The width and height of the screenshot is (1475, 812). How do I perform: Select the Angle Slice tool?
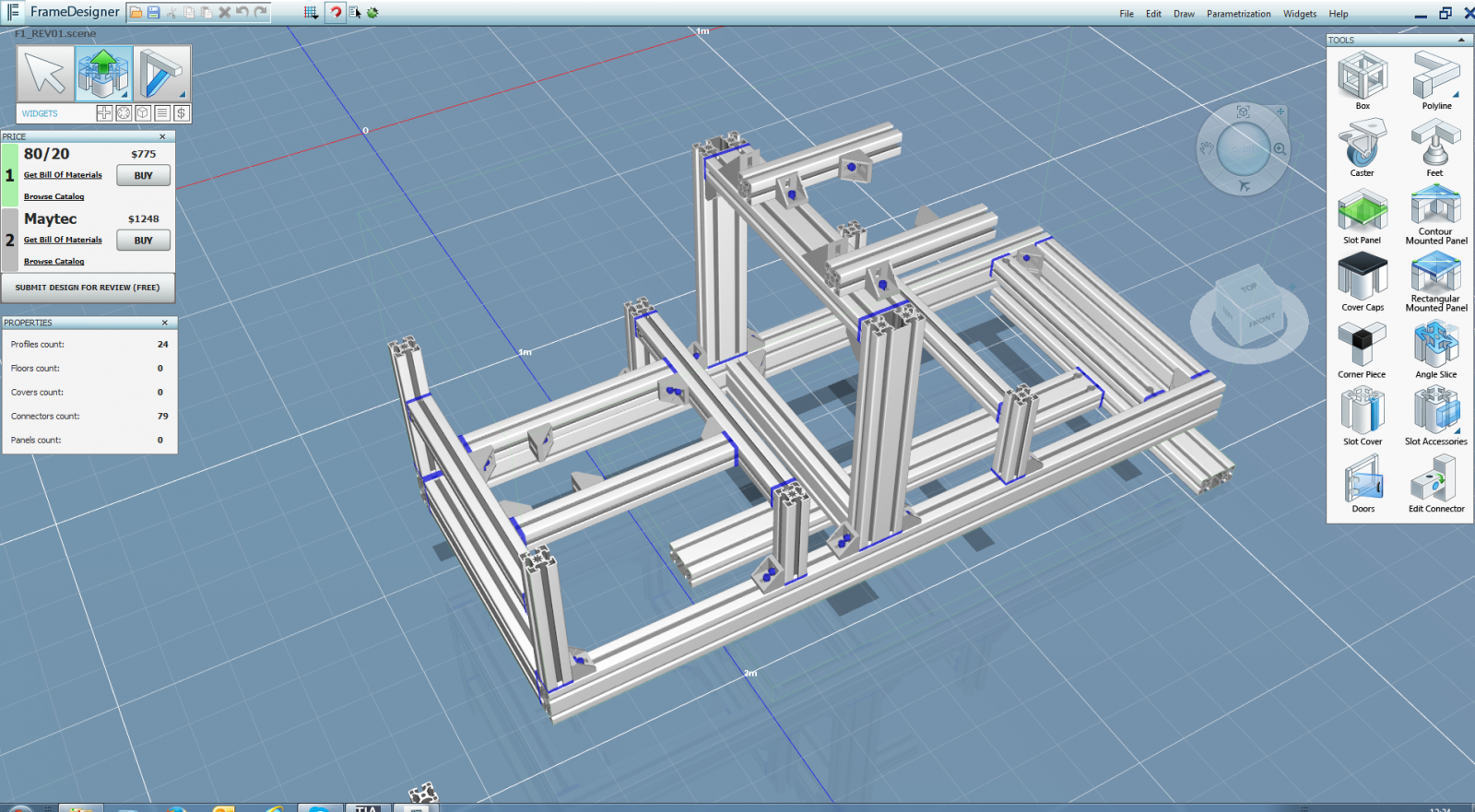click(x=1436, y=349)
